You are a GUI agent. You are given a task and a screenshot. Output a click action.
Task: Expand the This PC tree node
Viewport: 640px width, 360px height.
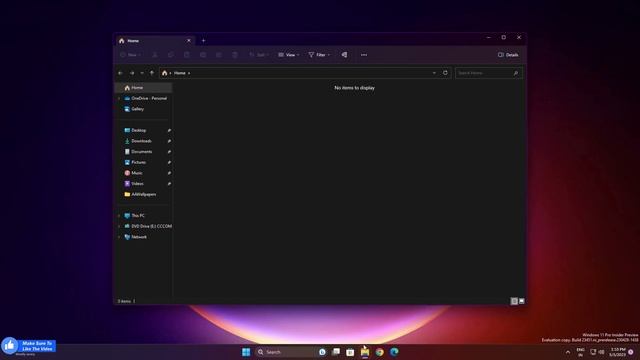click(119, 216)
